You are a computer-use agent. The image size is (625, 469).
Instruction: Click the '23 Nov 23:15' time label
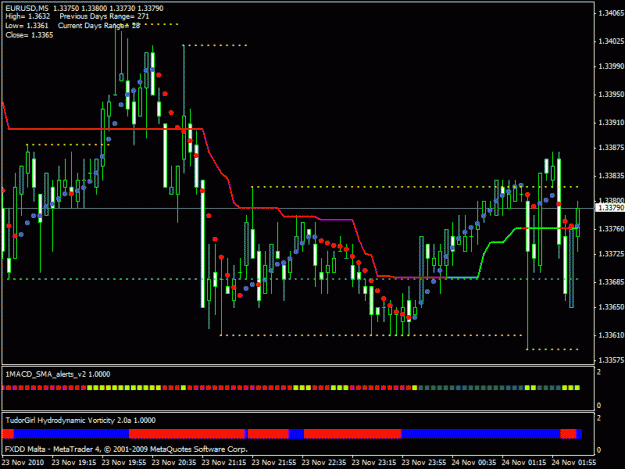coord(374,463)
